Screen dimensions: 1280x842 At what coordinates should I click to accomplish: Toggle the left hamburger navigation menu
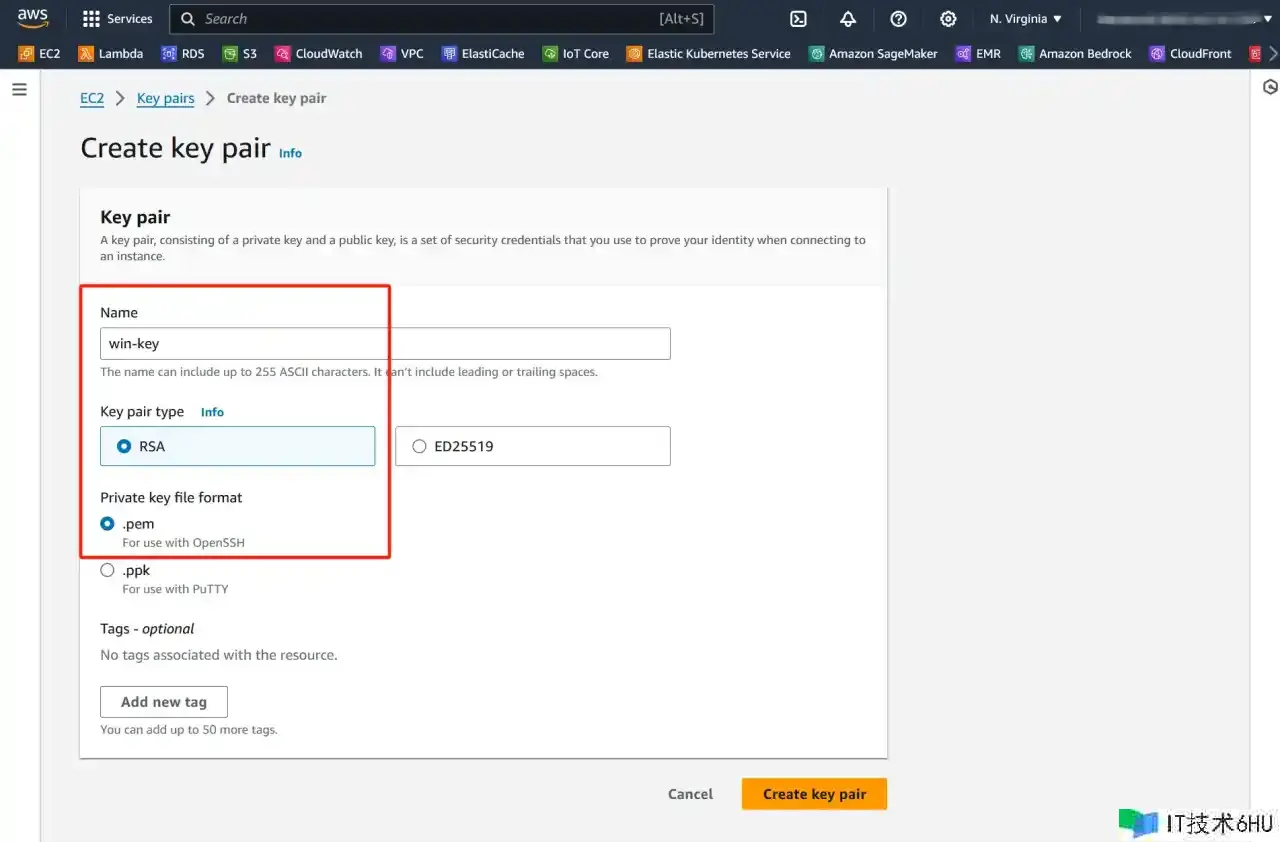pyautogui.click(x=19, y=90)
